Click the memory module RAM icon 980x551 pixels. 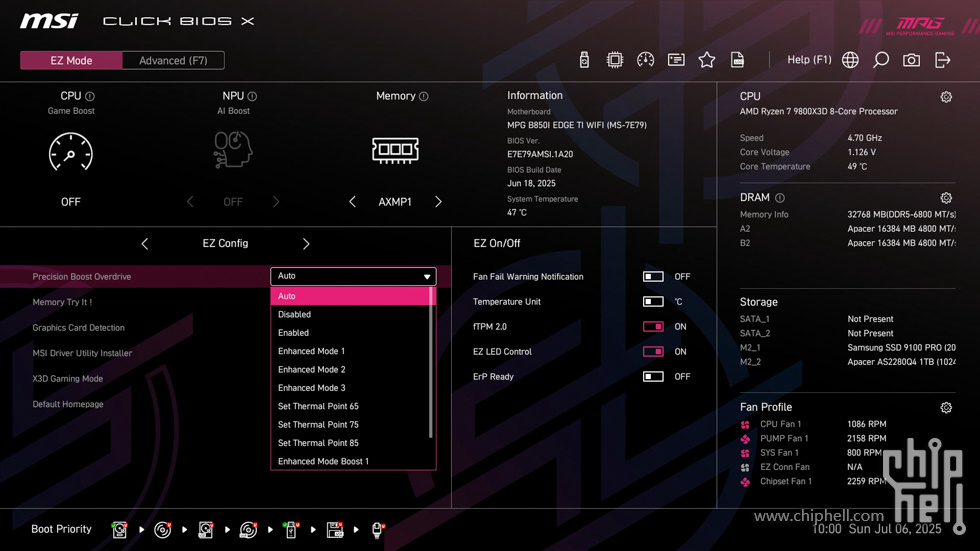pos(395,150)
